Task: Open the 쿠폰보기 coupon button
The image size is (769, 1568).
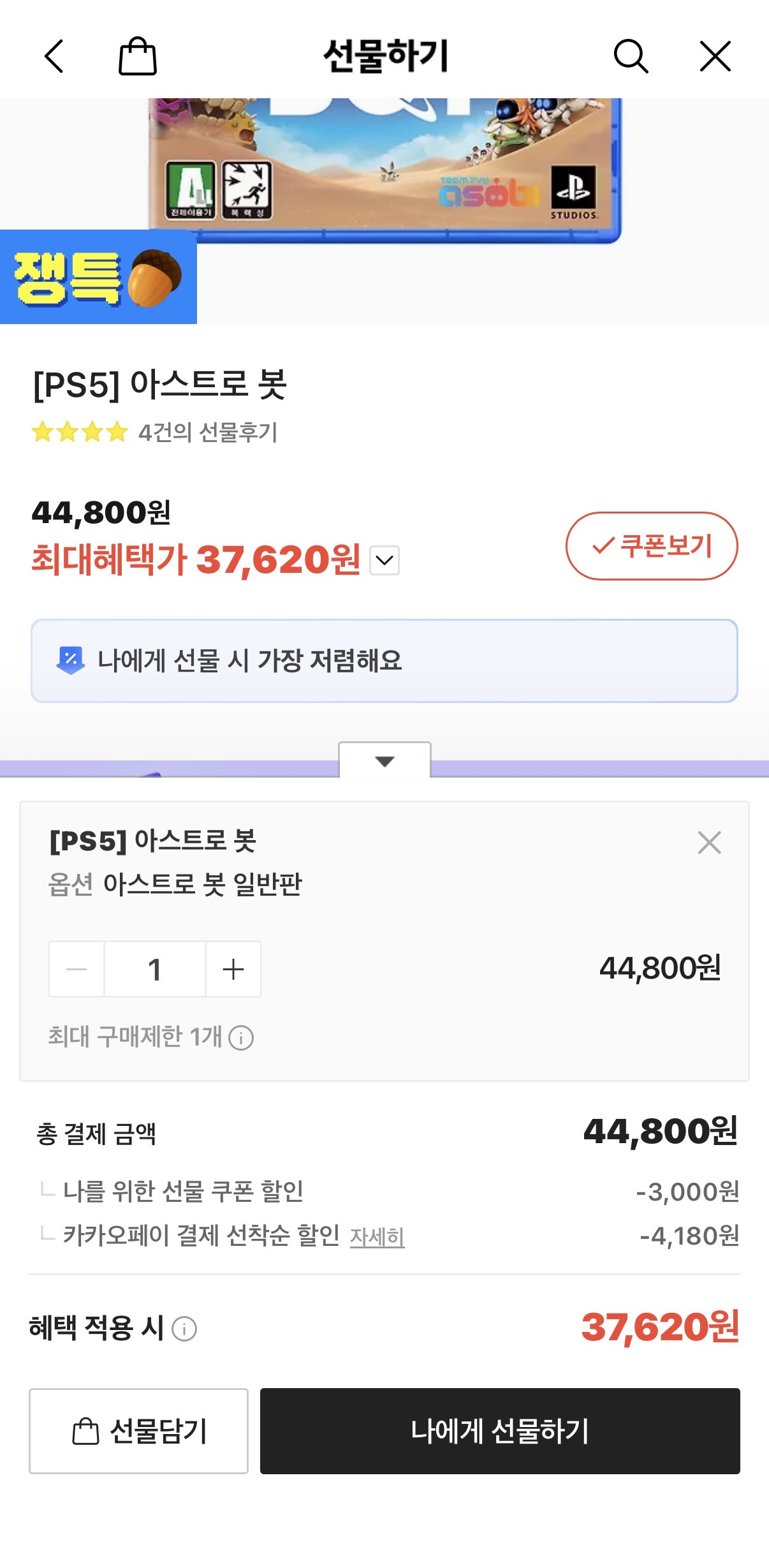Action: [x=651, y=546]
